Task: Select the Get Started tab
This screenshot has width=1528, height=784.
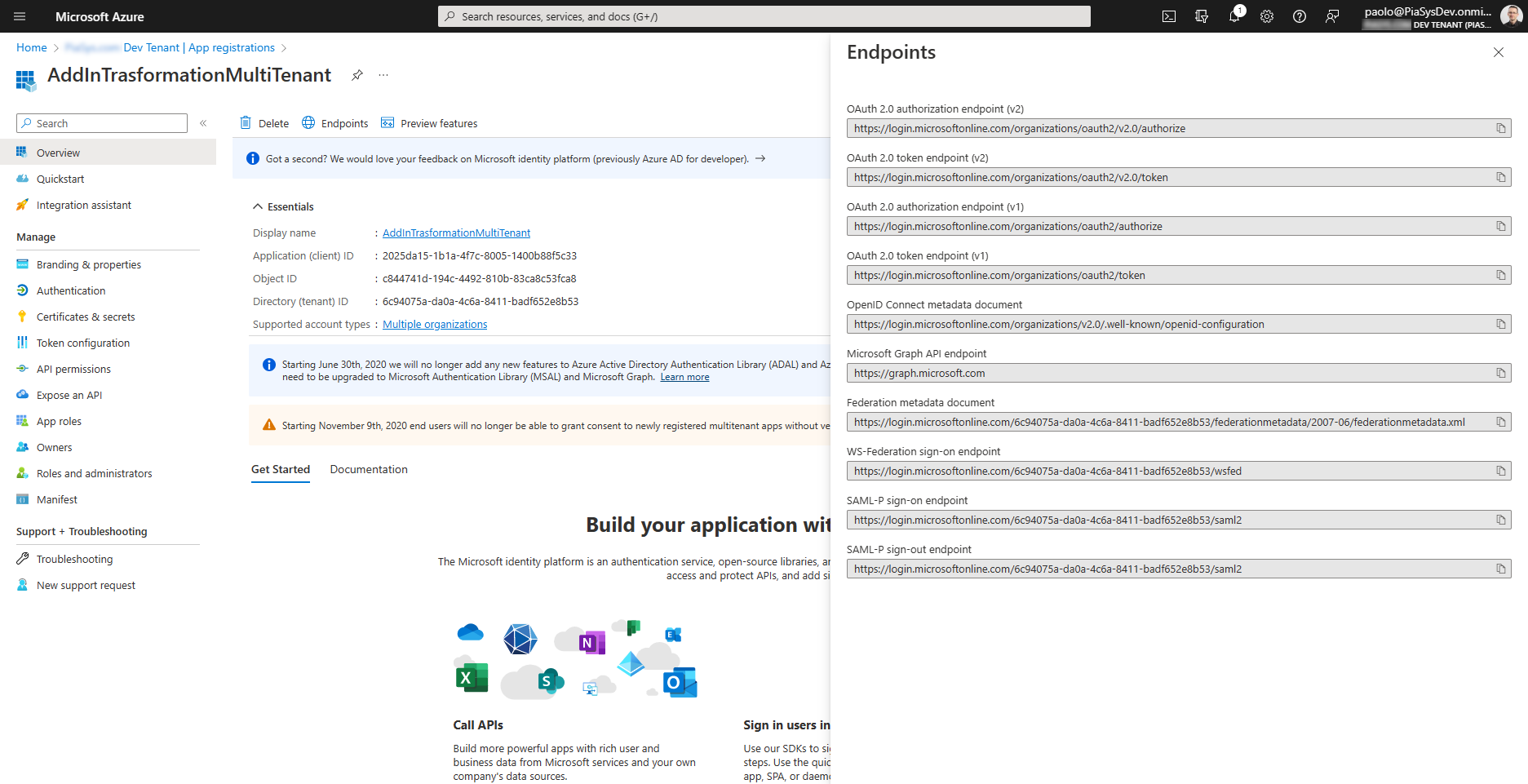Action: (x=281, y=469)
